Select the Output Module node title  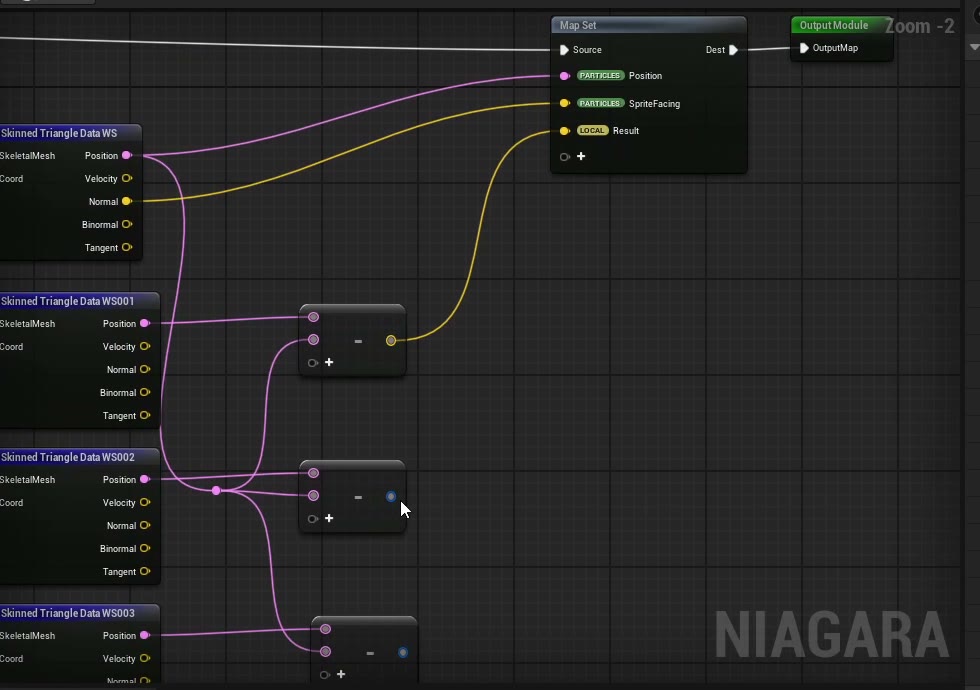click(834, 26)
